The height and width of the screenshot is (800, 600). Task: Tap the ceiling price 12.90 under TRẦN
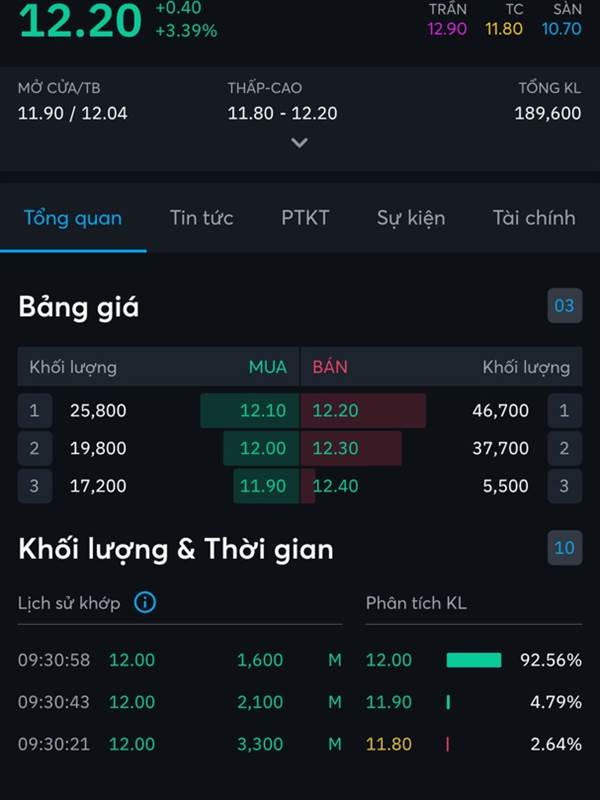point(447,29)
